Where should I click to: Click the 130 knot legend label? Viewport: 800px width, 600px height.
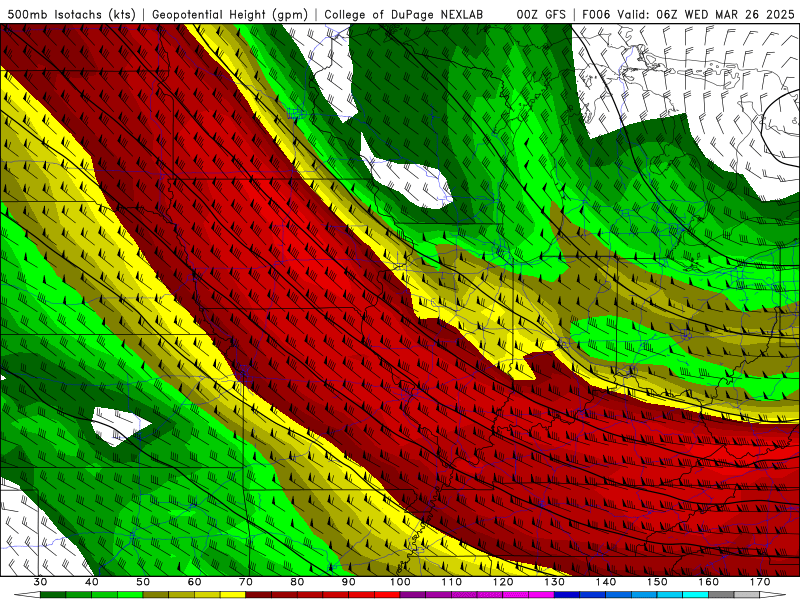pyautogui.click(x=554, y=582)
